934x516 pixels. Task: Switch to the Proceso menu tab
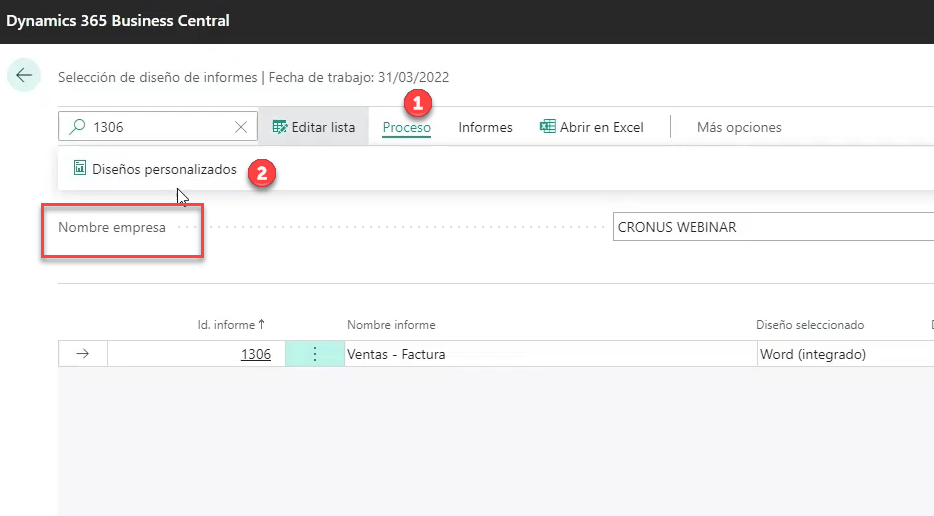(406, 127)
